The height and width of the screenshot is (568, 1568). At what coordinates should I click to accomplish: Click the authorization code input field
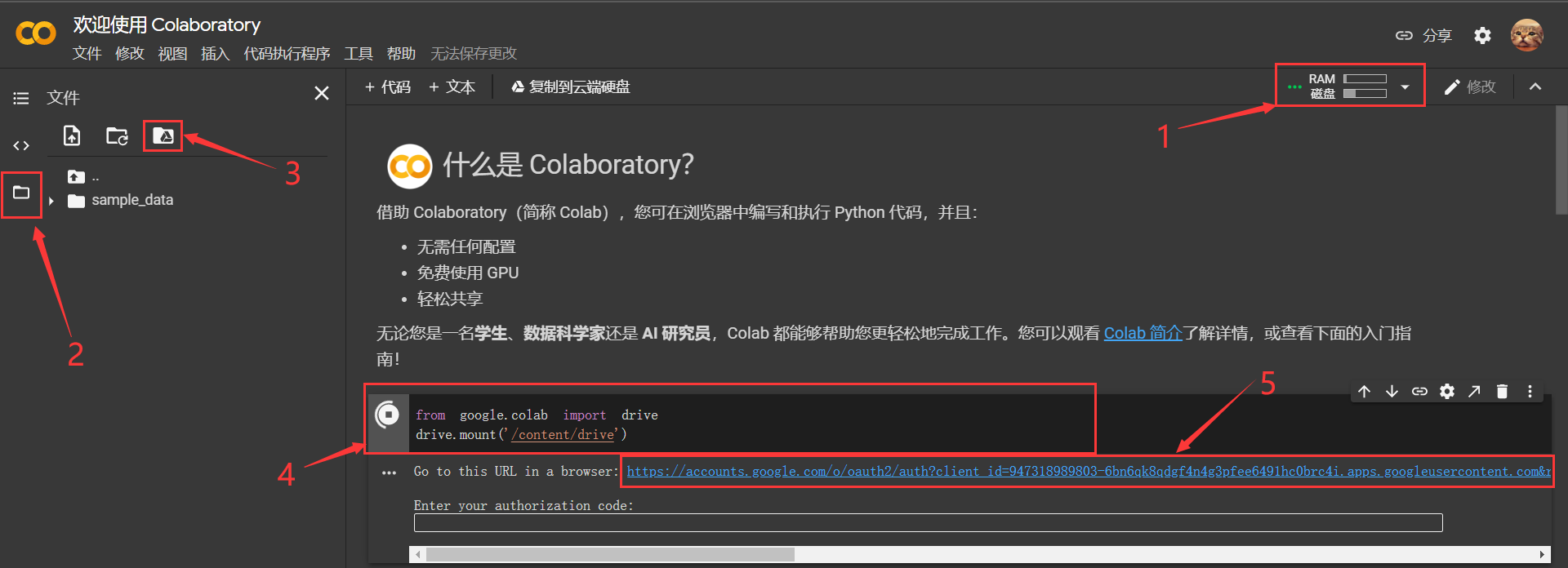(x=928, y=522)
